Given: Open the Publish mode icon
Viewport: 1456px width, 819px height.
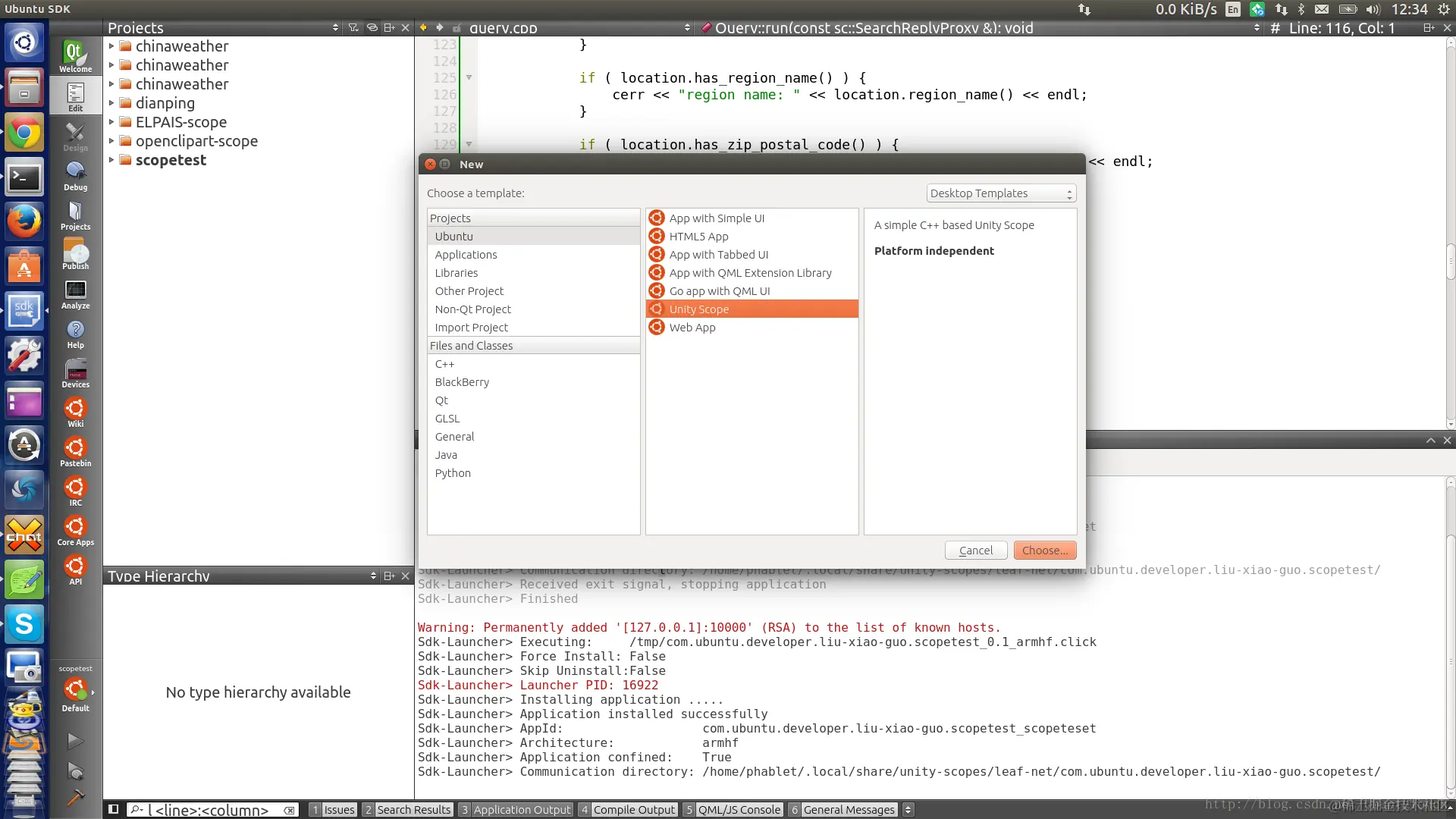Looking at the screenshot, I should click(x=75, y=255).
